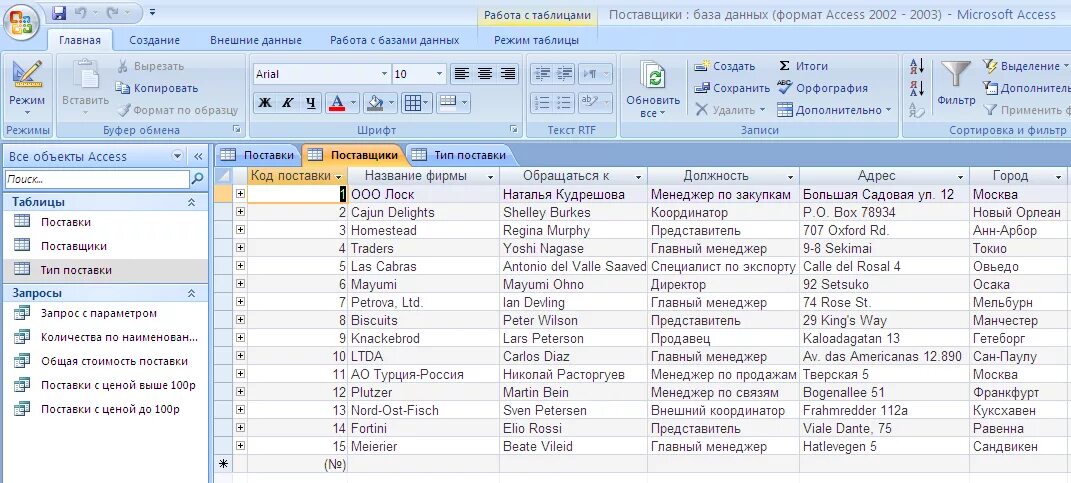Viewport: 1071px width, 483px height.
Task: Open the Поставщики table in navigation pane
Action: pos(74,246)
